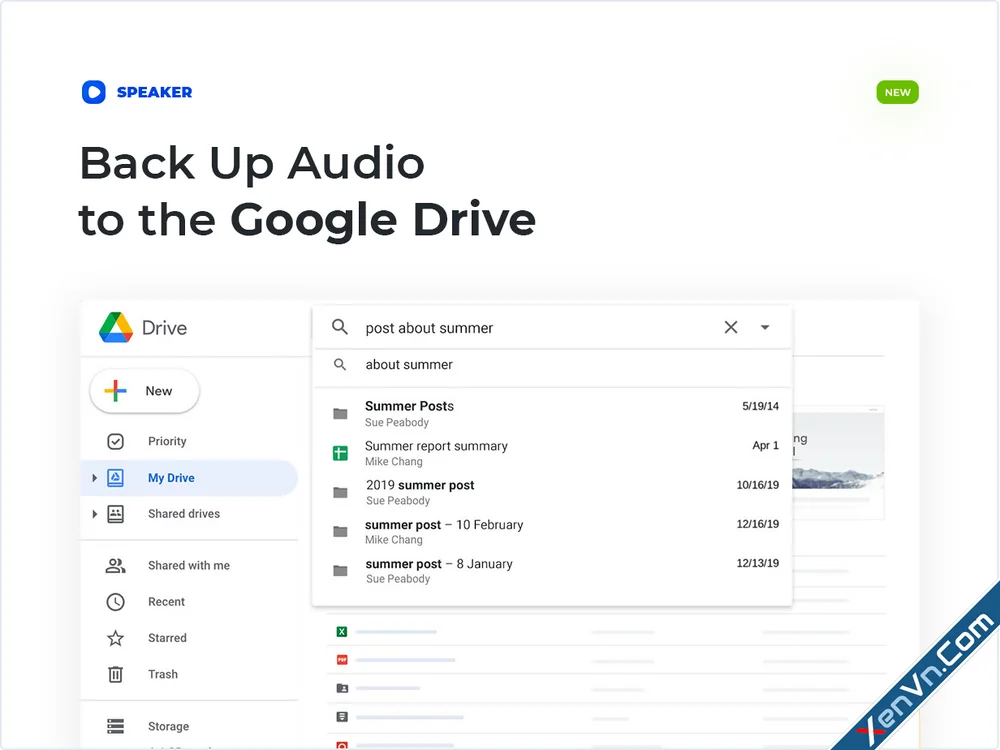Click the Trash bin icon
The height and width of the screenshot is (750, 1000).
[x=115, y=674]
